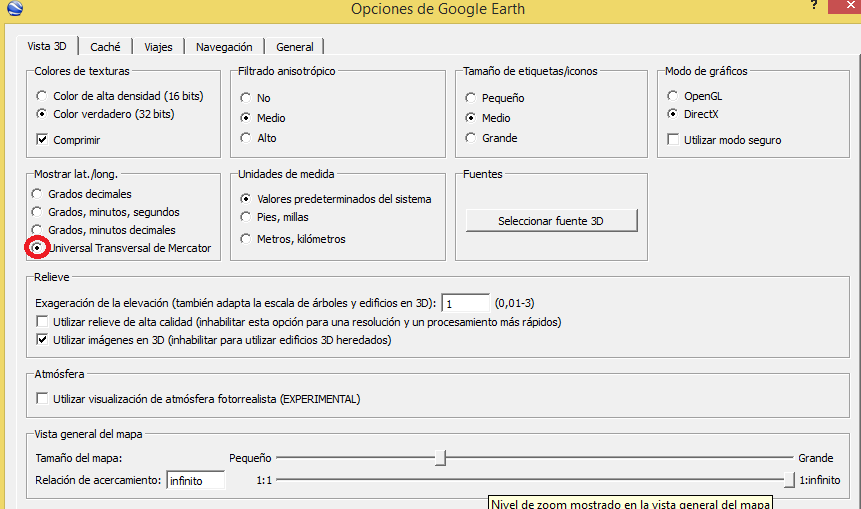The height and width of the screenshot is (509, 861).
Task: Switch to the Vista 3D tab
Action: [47, 46]
